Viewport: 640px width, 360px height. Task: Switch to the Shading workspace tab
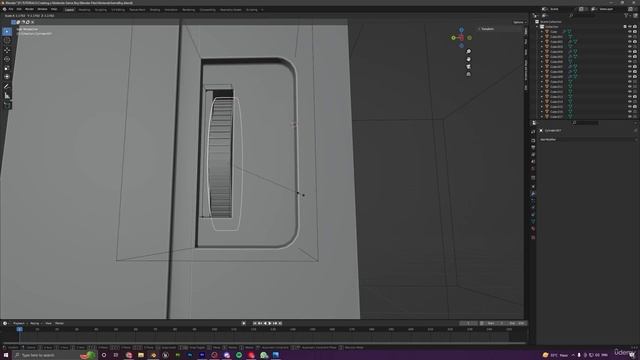point(155,9)
